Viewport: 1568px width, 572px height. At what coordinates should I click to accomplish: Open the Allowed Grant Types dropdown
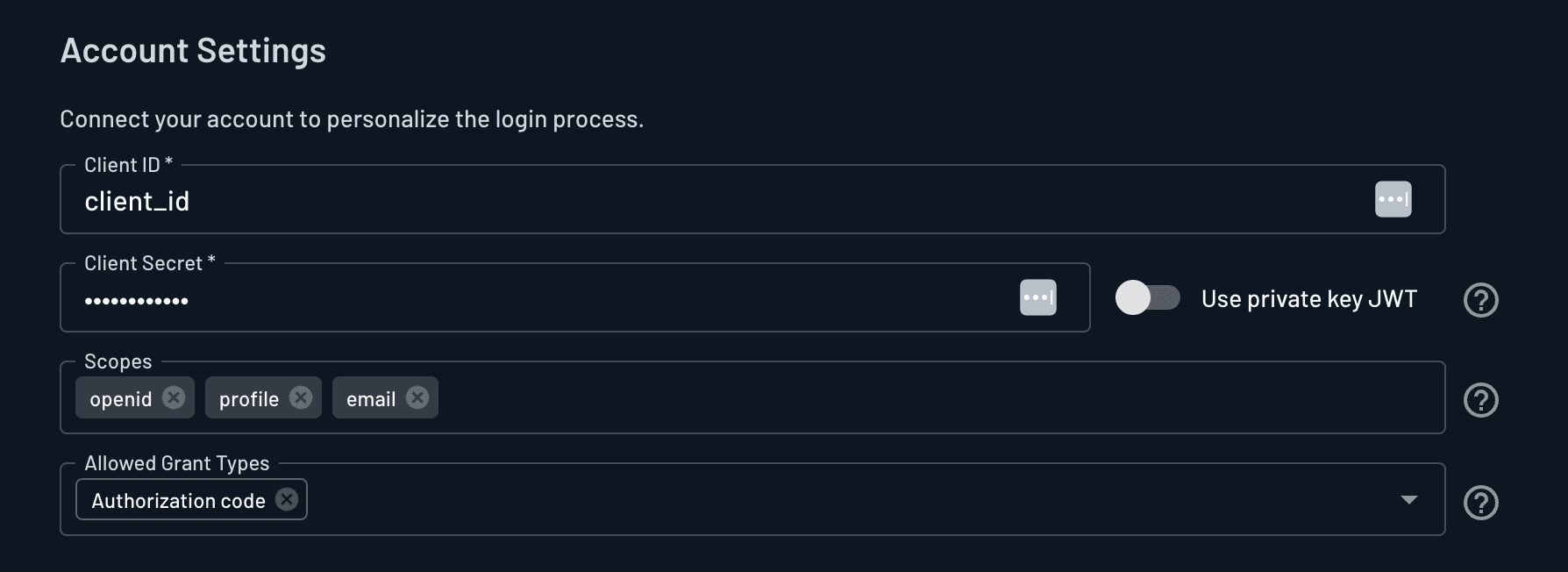[x=1408, y=499]
